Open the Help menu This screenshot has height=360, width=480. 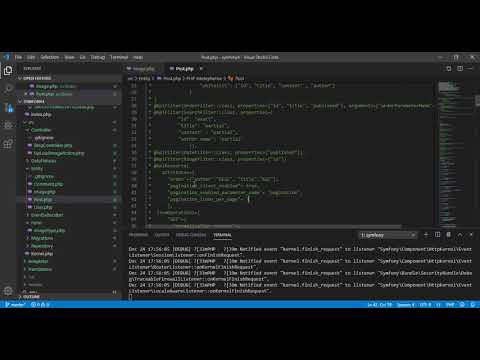138,57
